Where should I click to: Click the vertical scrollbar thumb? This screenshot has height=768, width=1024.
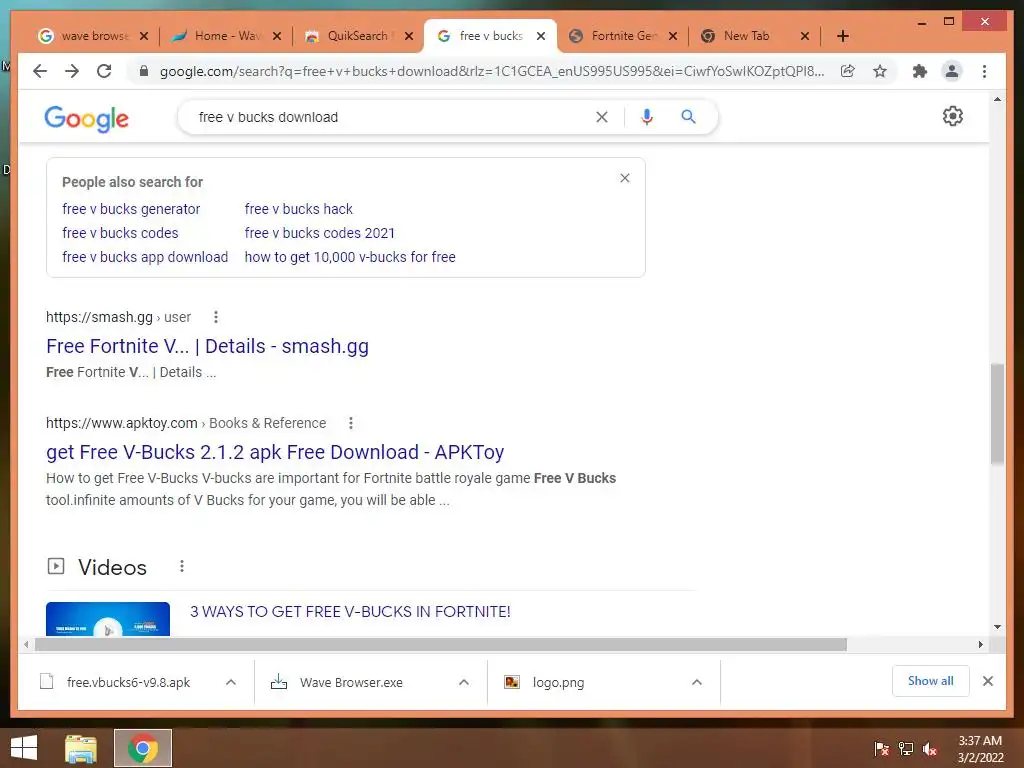[997, 414]
